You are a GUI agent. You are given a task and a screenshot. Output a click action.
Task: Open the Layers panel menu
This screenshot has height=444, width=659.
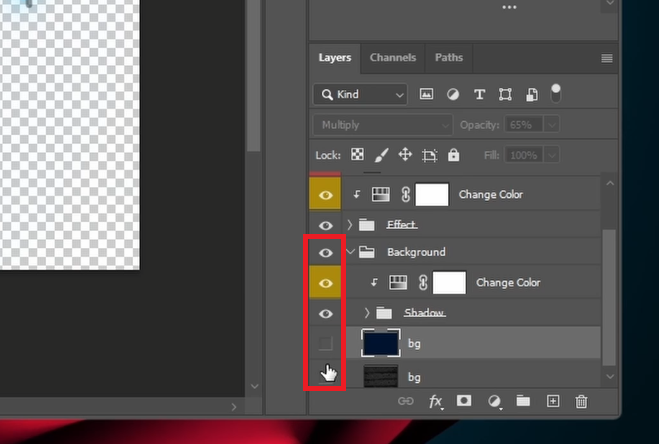(606, 58)
